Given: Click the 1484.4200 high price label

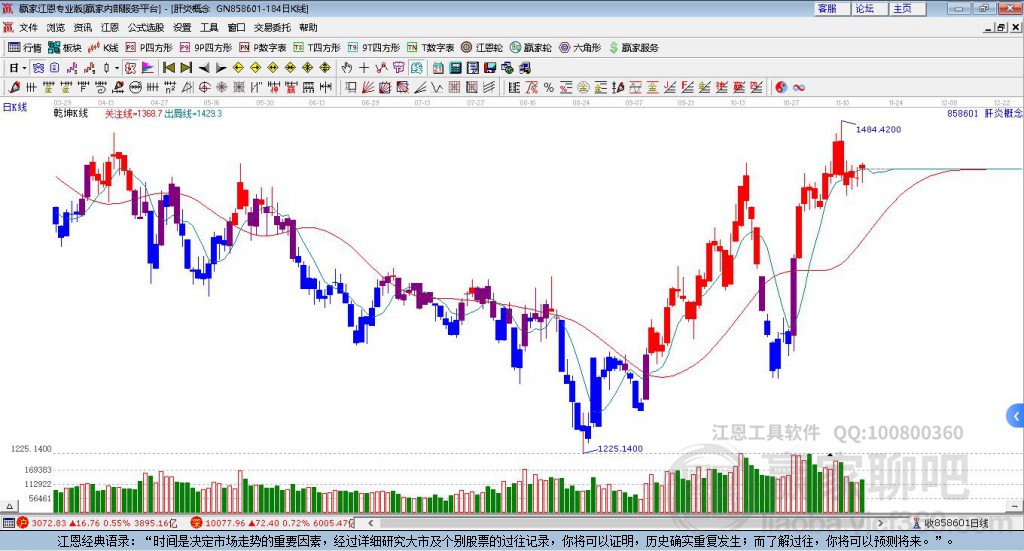Looking at the screenshot, I should click(x=878, y=129).
